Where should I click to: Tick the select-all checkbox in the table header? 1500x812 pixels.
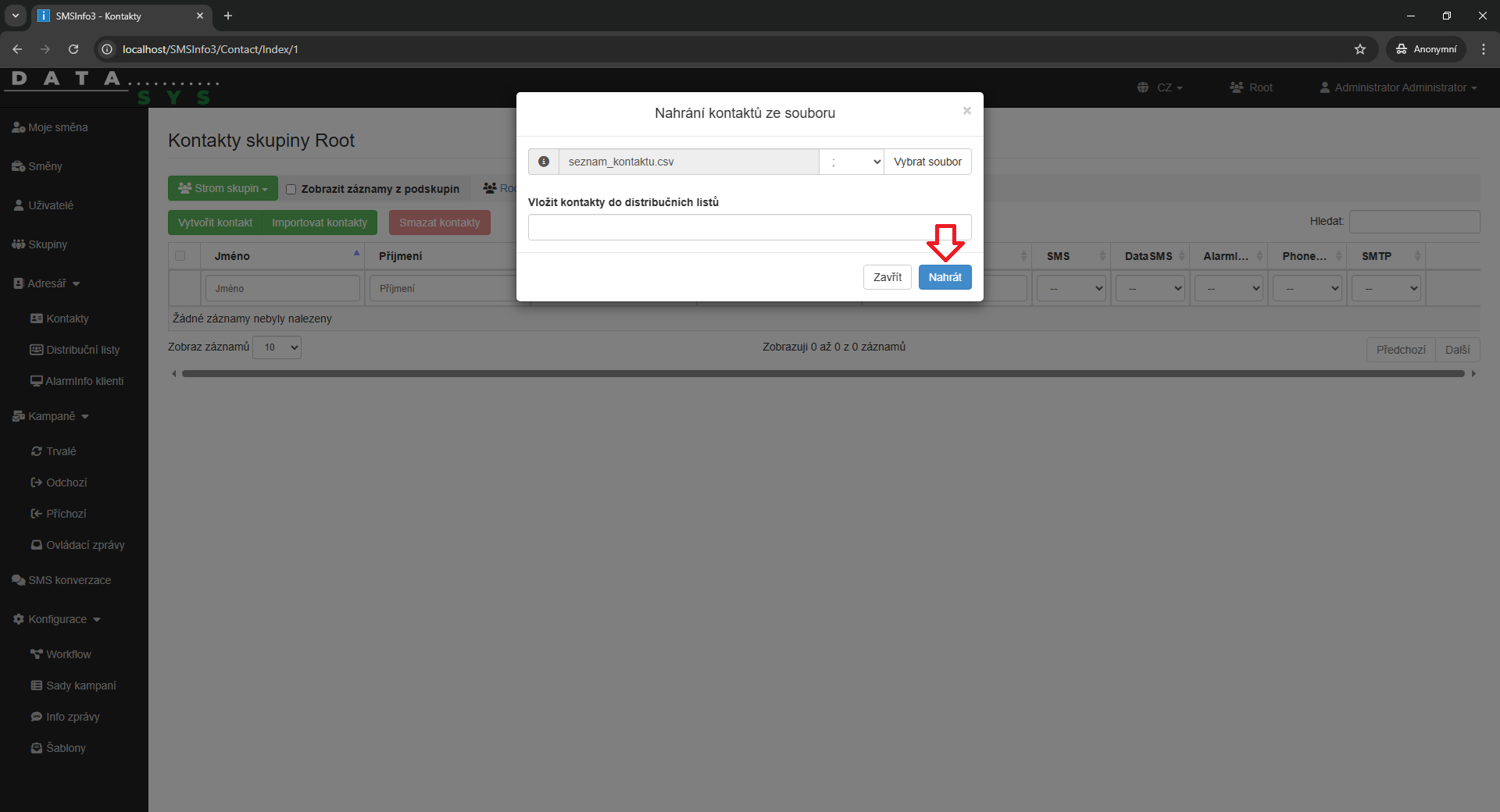(180, 256)
